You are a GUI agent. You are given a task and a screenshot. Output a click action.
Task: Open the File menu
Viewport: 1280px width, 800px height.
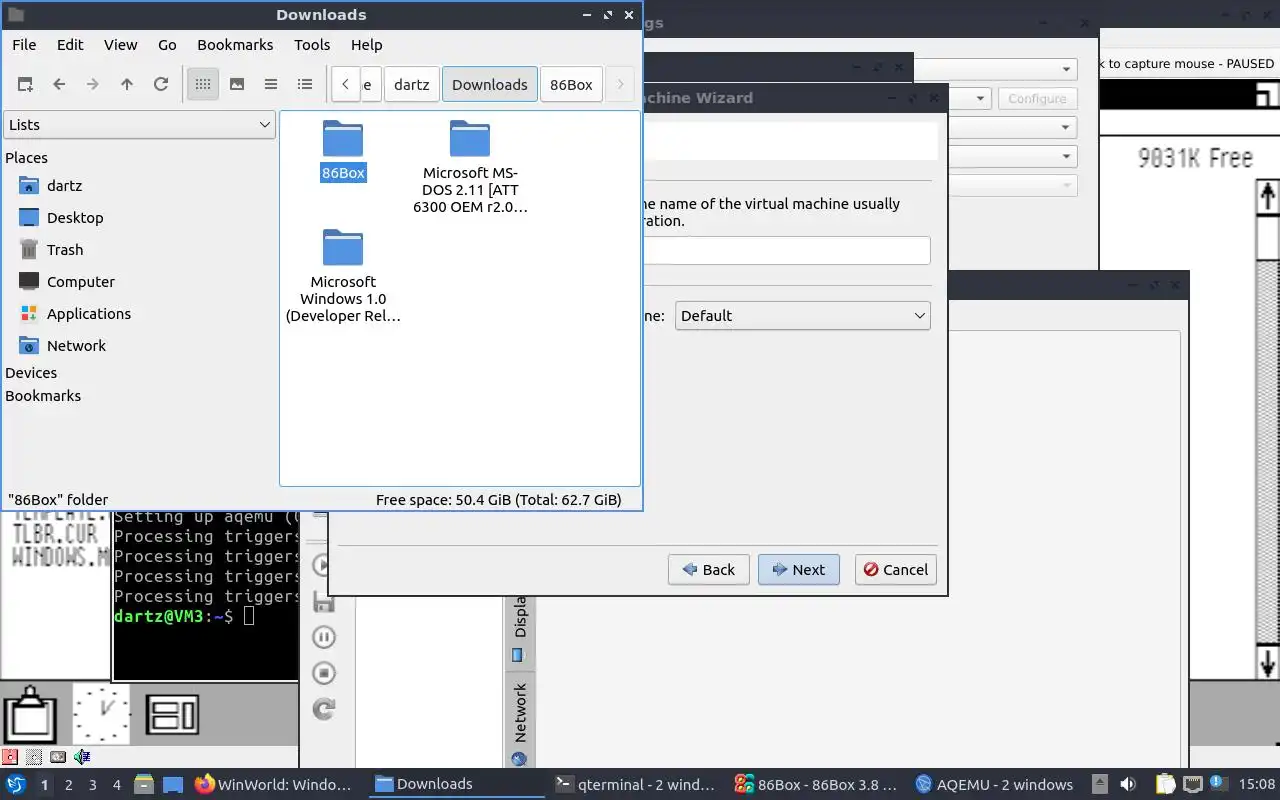[24, 45]
